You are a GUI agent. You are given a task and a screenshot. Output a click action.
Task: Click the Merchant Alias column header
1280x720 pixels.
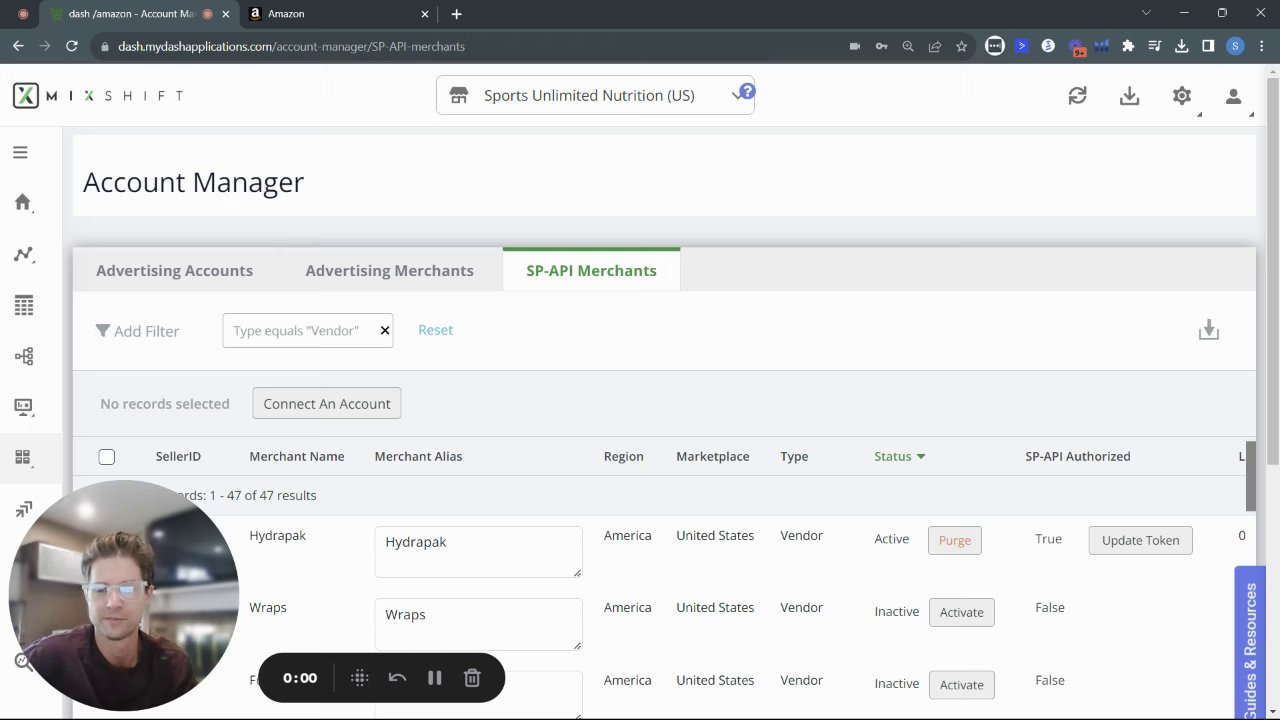pos(418,456)
